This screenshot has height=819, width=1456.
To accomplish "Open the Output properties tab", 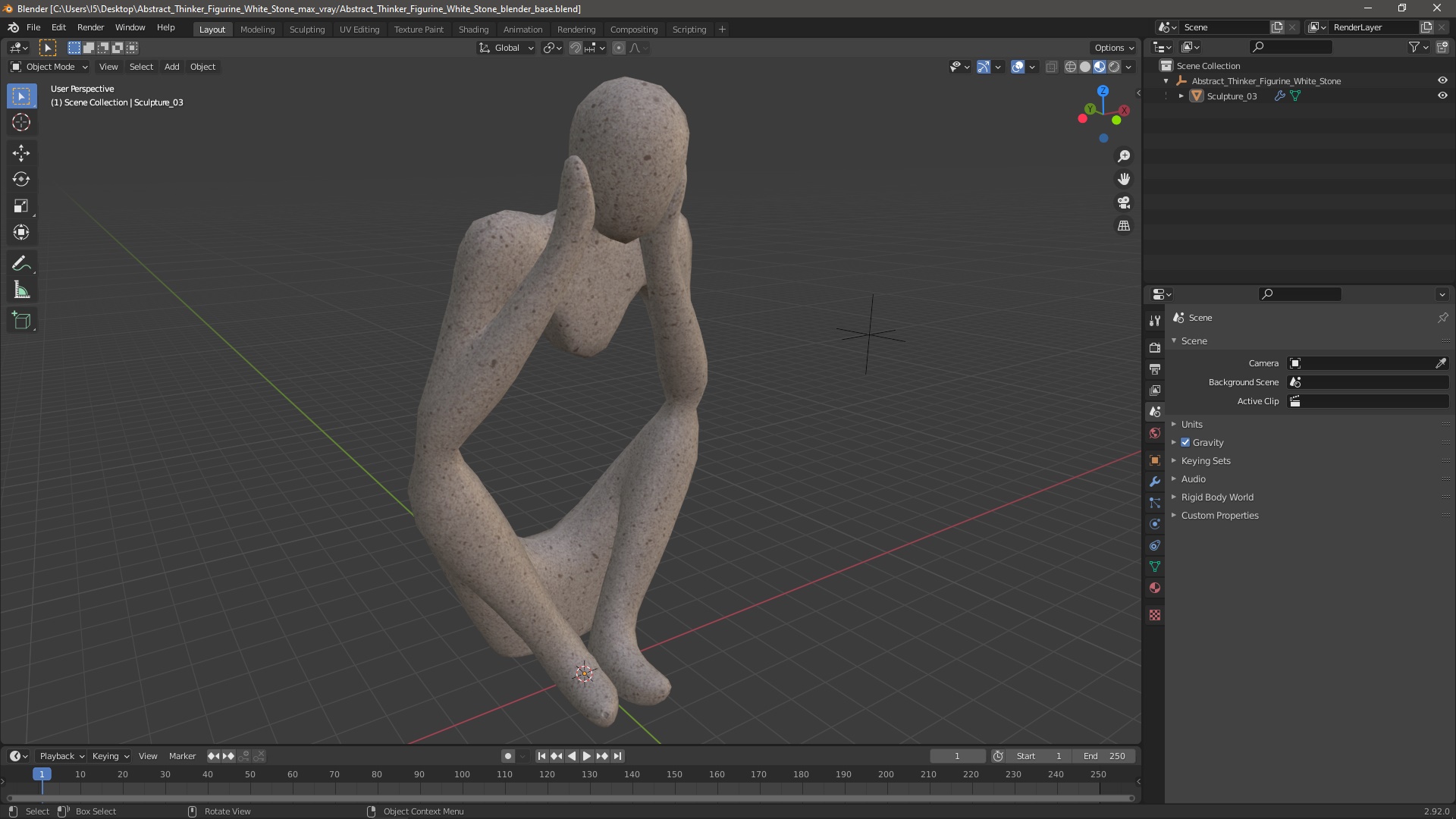I will click(x=1155, y=369).
